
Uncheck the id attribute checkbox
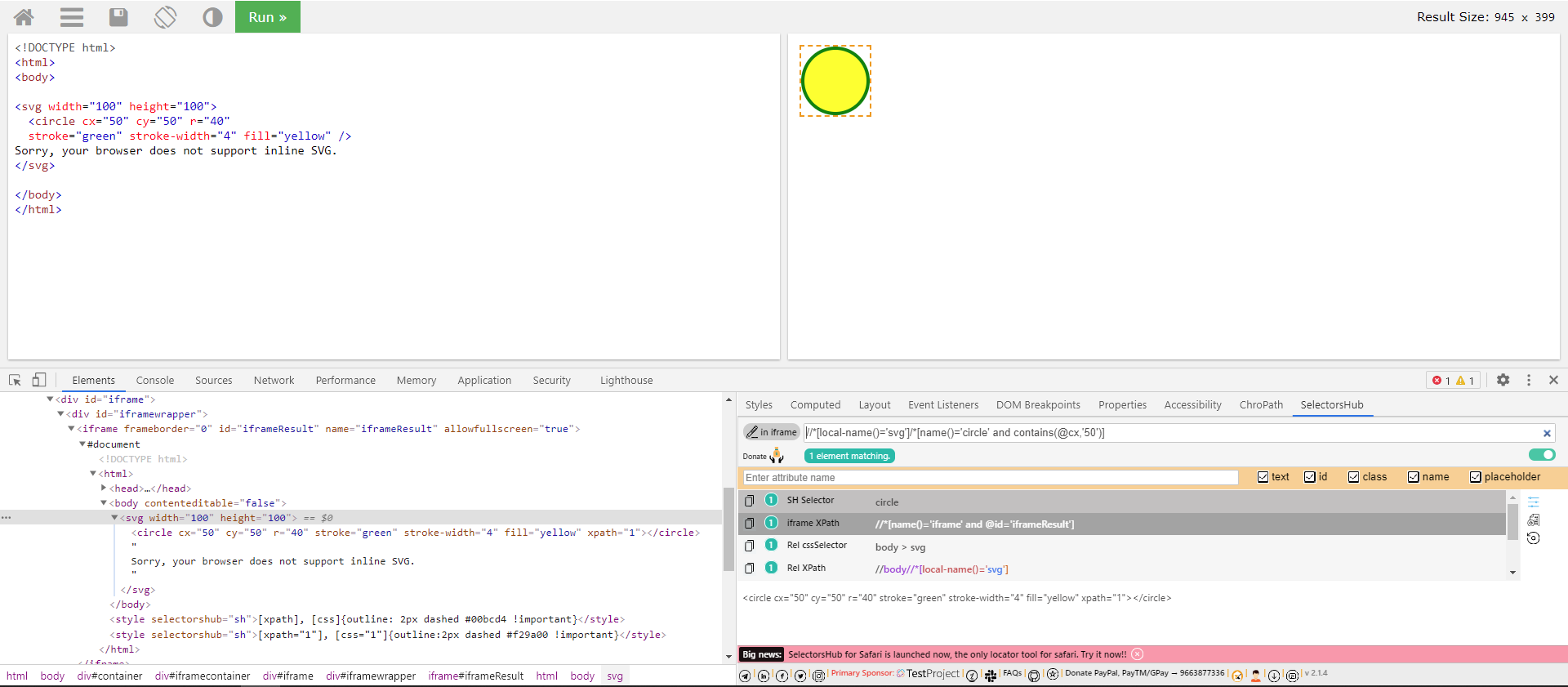[1310, 477]
